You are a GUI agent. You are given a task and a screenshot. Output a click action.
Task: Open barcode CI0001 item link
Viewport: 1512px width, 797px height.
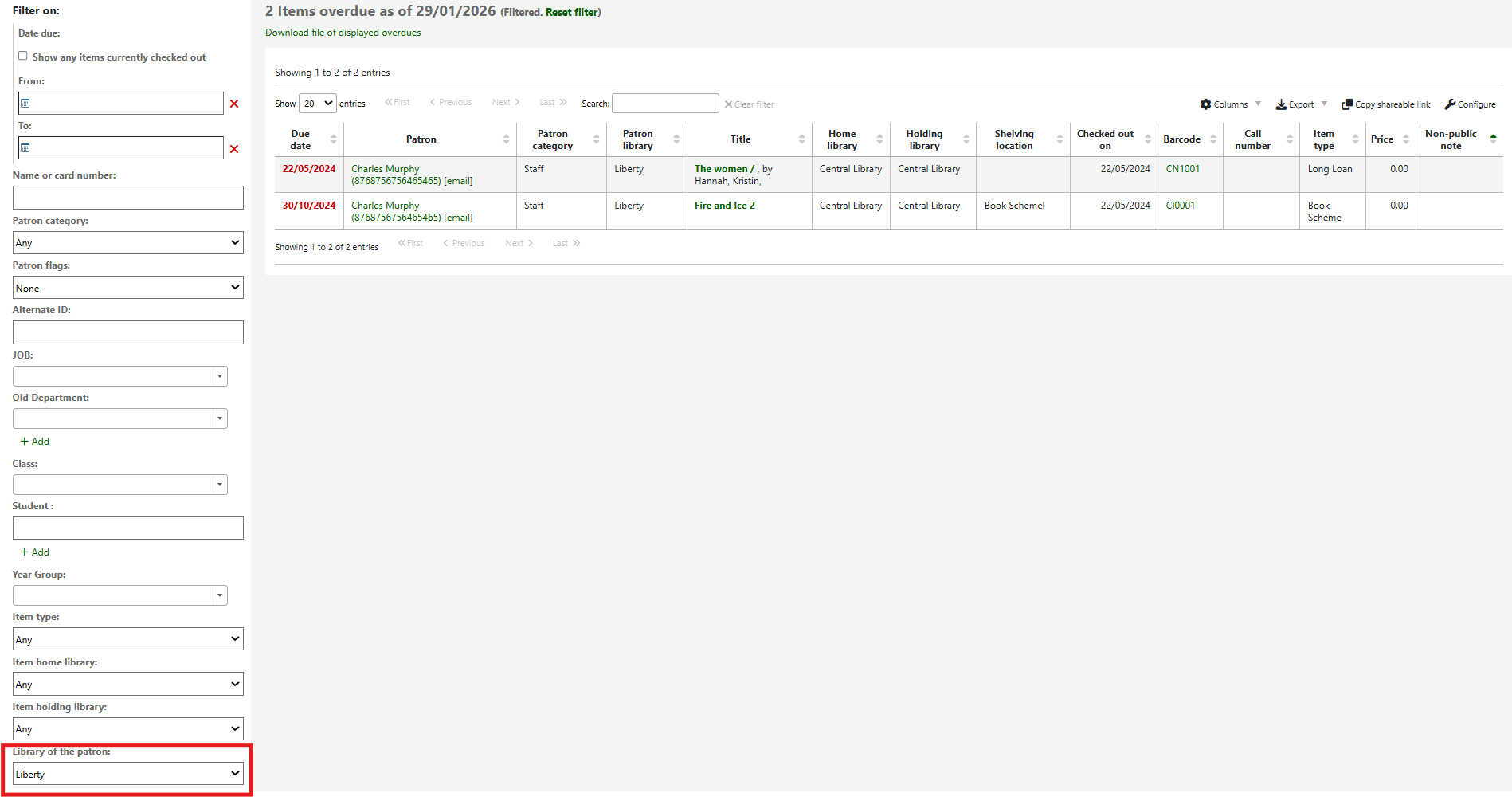(x=1181, y=206)
